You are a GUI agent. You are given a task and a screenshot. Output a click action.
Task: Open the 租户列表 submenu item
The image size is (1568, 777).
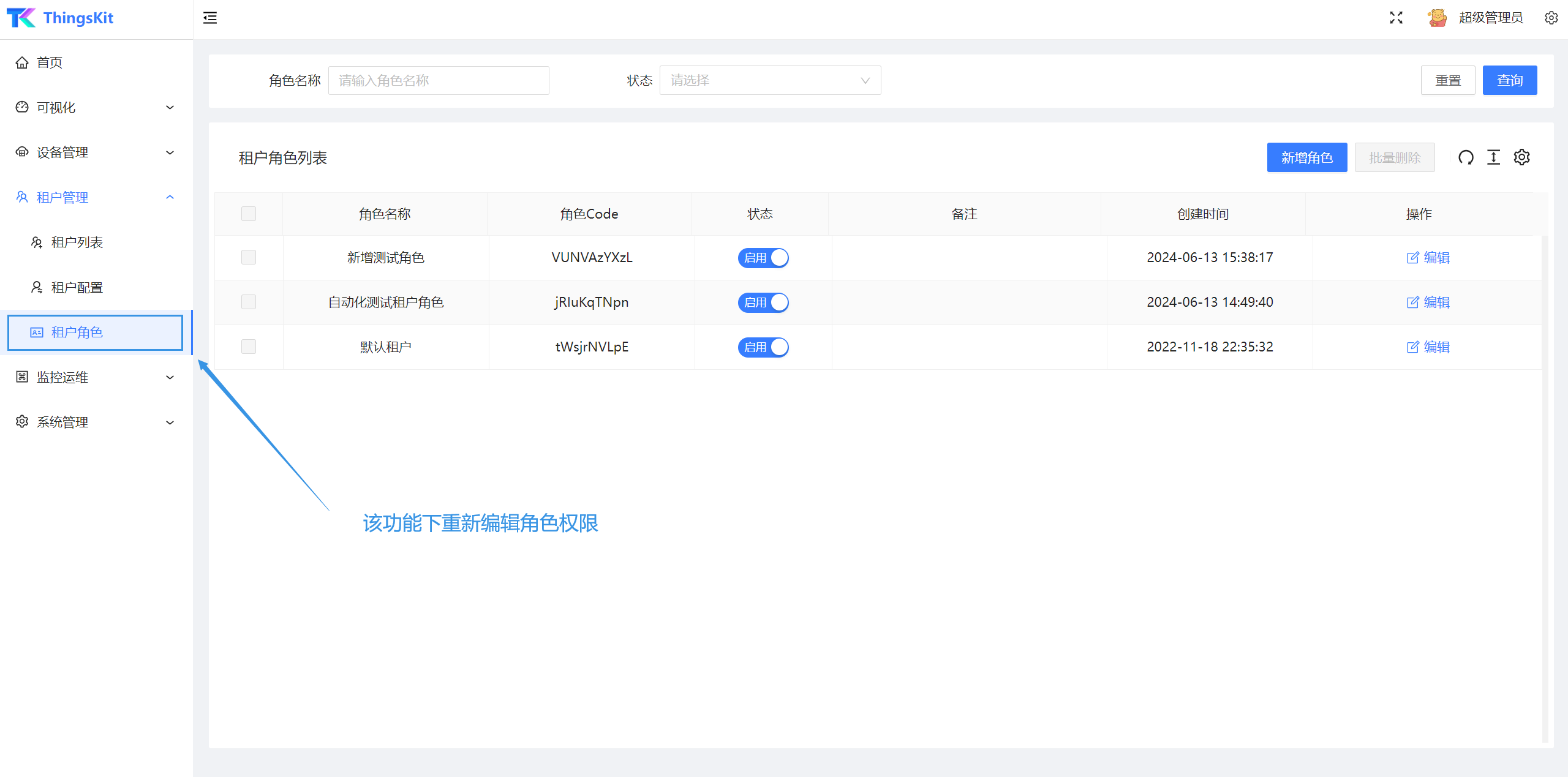click(96, 242)
